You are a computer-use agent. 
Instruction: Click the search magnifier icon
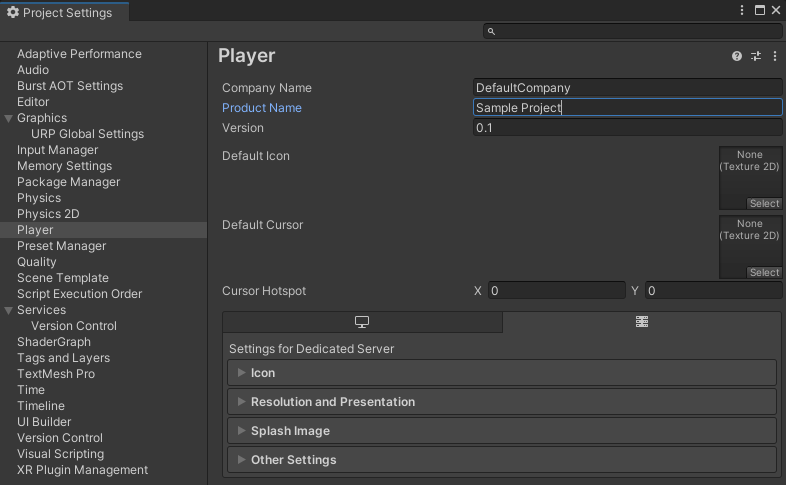pos(491,32)
